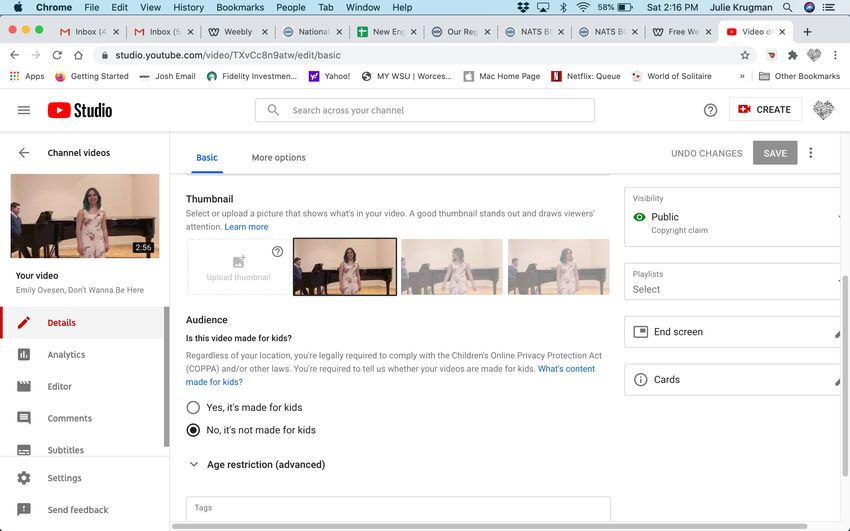The height and width of the screenshot is (531, 850).
Task: Open the YouTube Studio hamburger menu
Action: point(24,110)
